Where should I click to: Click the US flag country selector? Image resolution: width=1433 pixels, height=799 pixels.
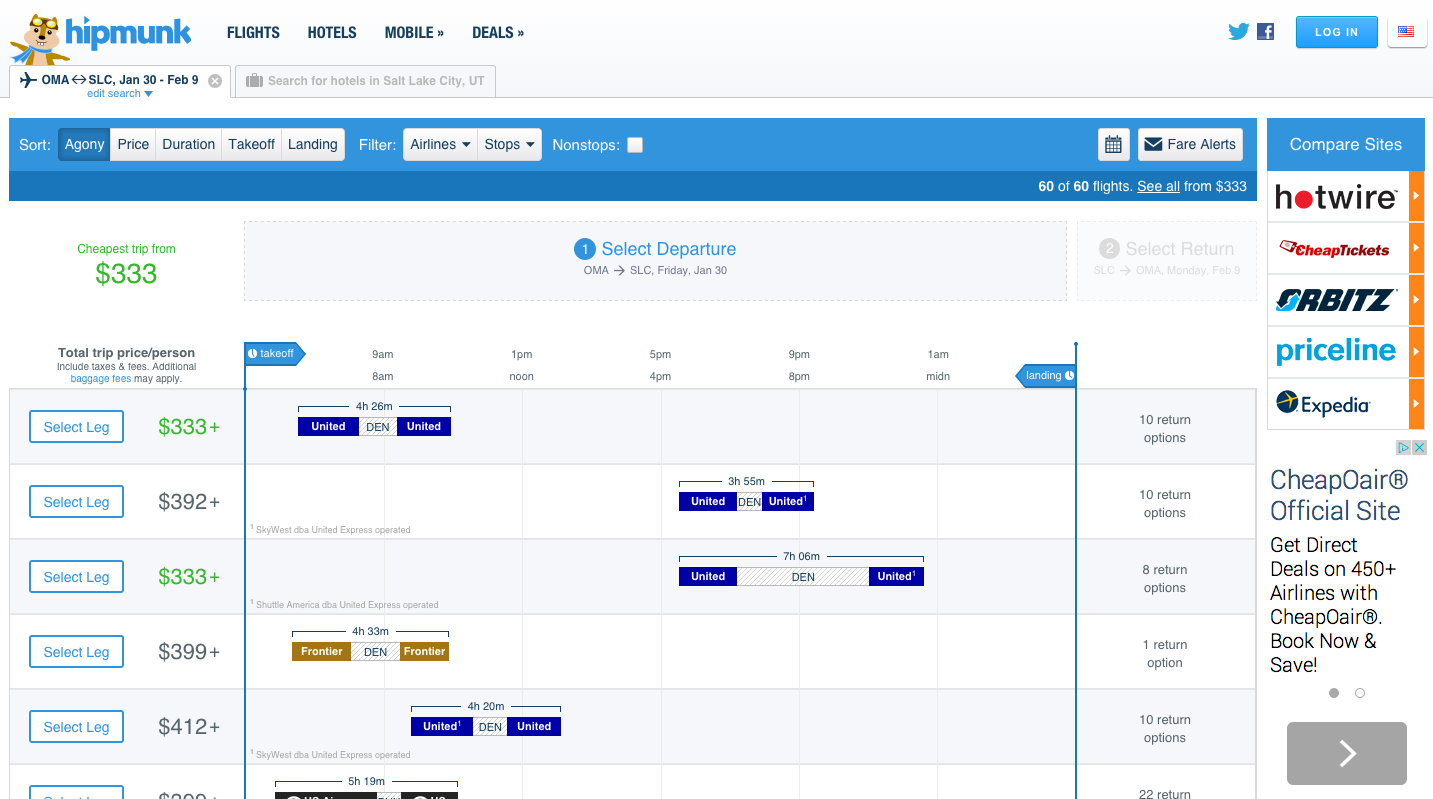pos(1406,32)
